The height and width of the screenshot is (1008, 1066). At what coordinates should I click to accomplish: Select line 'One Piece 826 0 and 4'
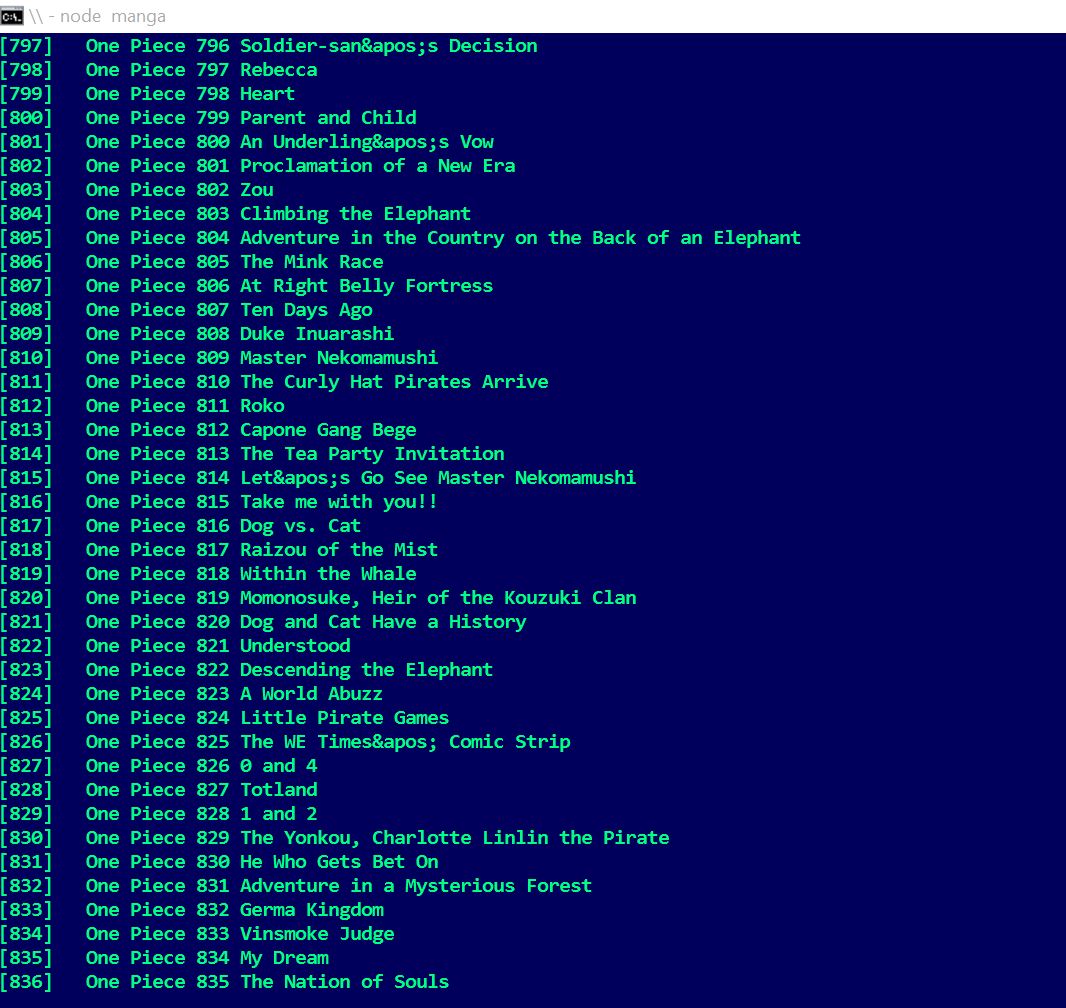point(201,766)
